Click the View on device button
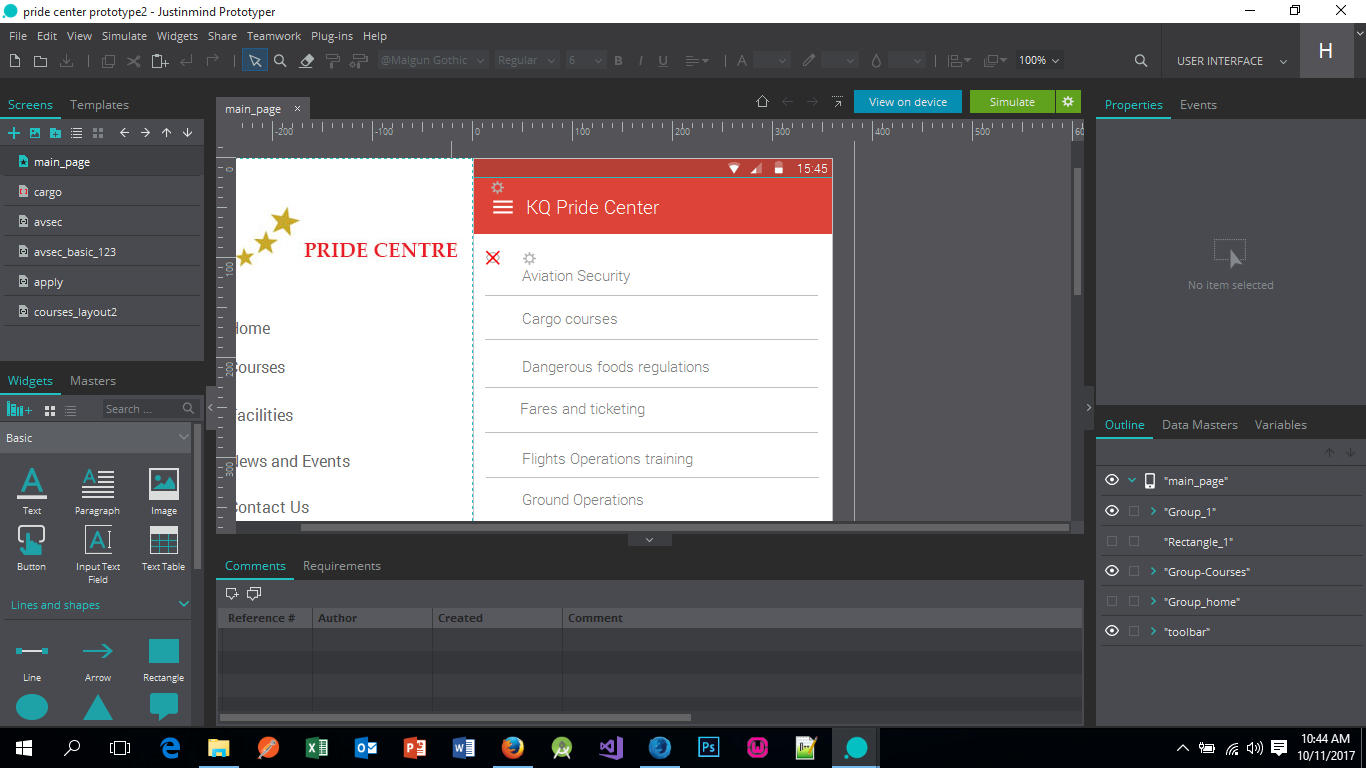 pyautogui.click(x=907, y=102)
